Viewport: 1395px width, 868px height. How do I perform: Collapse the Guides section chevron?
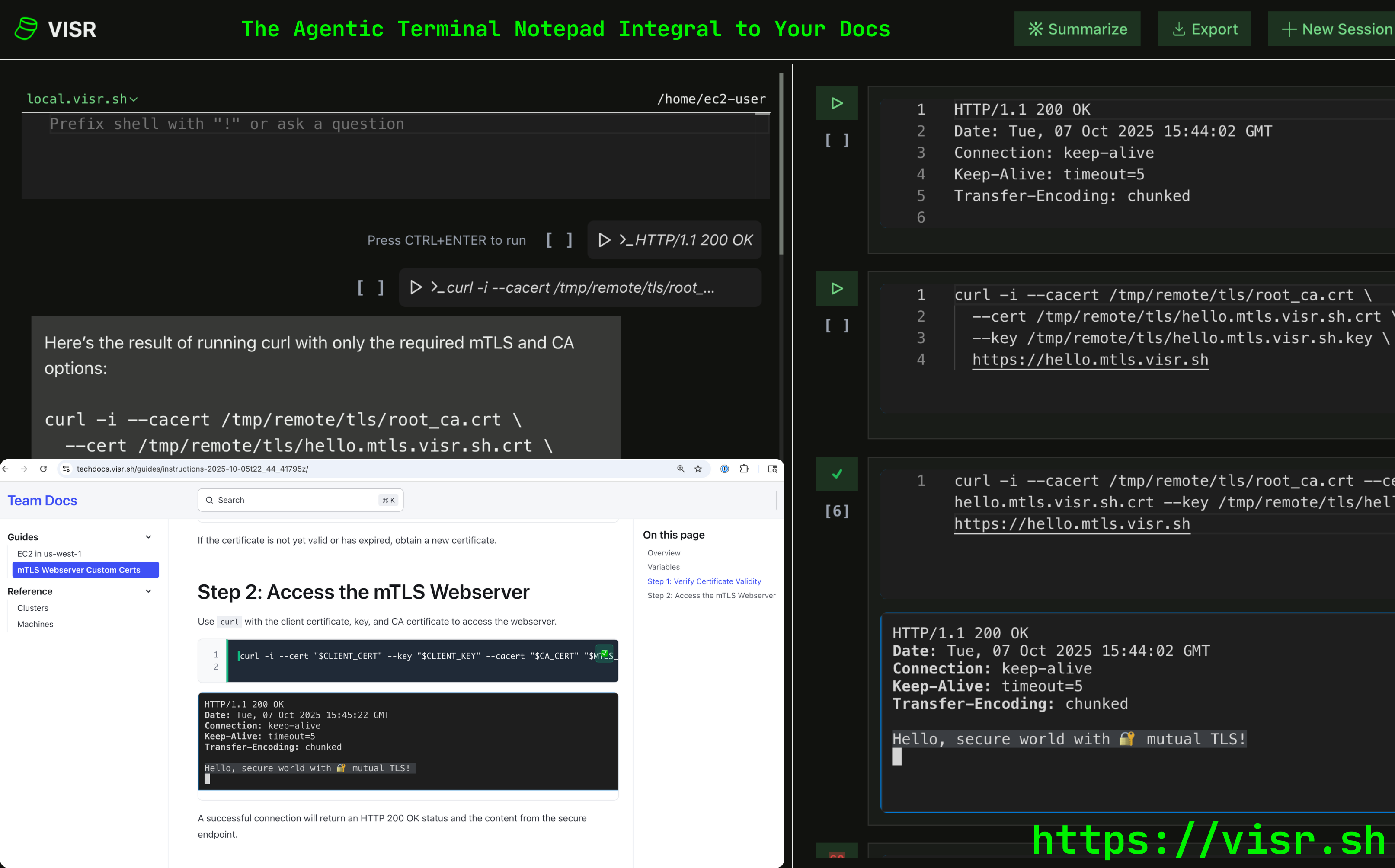click(x=148, y=537)
